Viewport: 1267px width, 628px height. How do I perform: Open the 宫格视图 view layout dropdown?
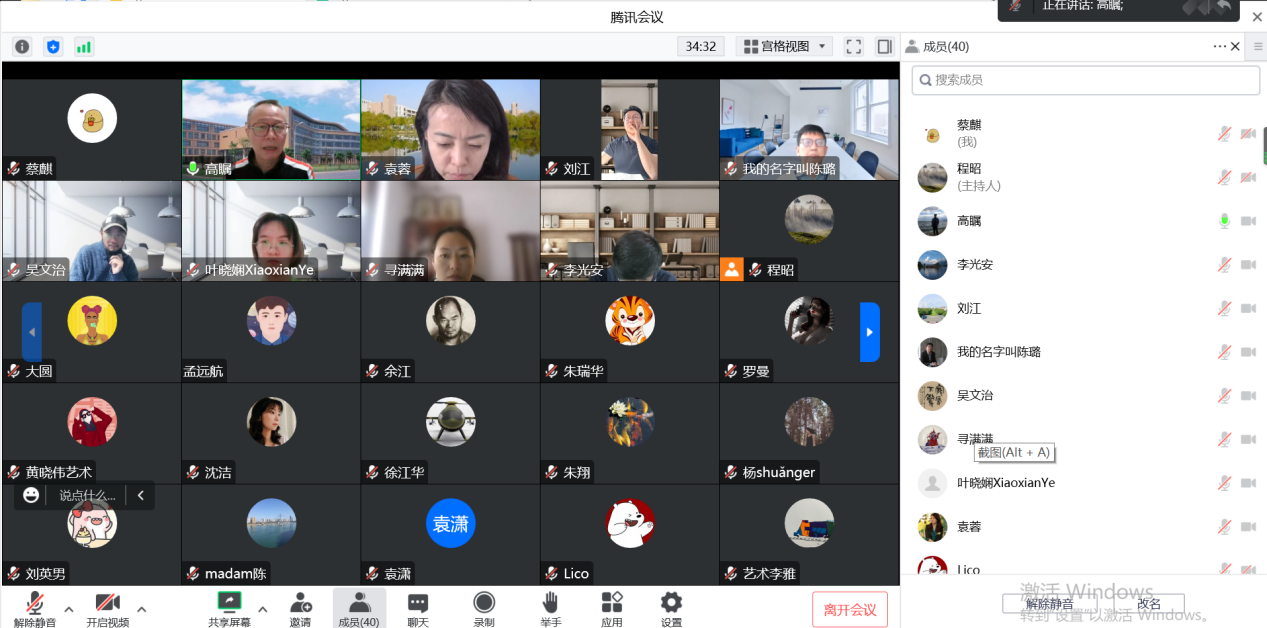point(784,47)
